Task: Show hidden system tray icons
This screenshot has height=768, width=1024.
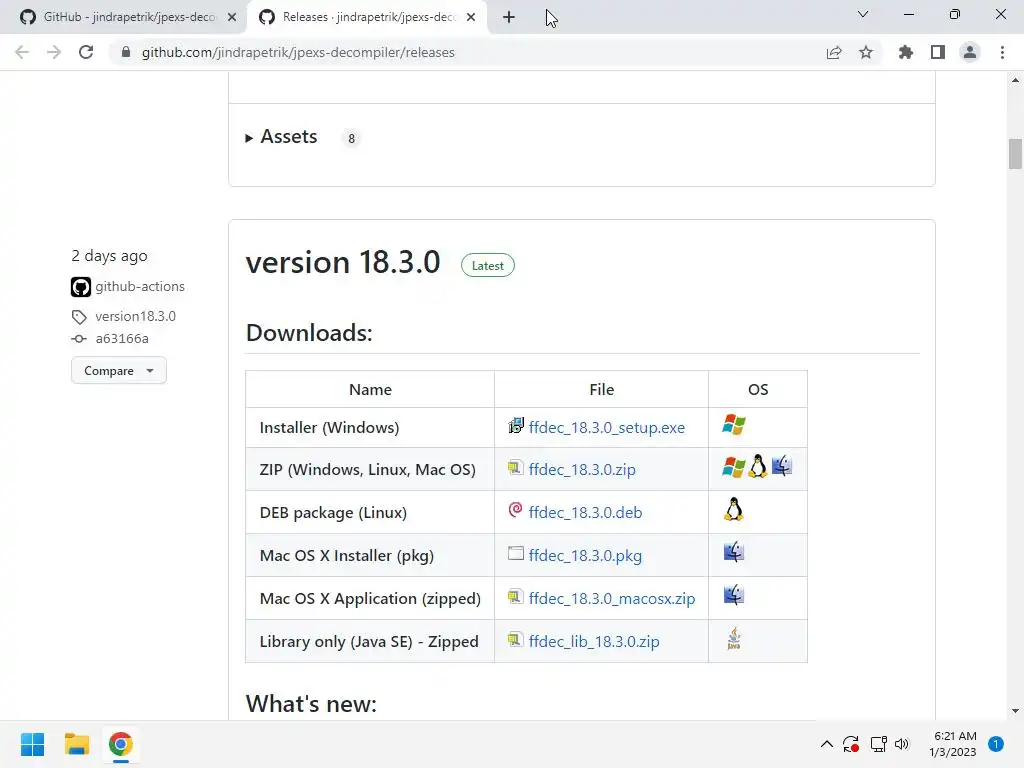Action: coord(827,744)
